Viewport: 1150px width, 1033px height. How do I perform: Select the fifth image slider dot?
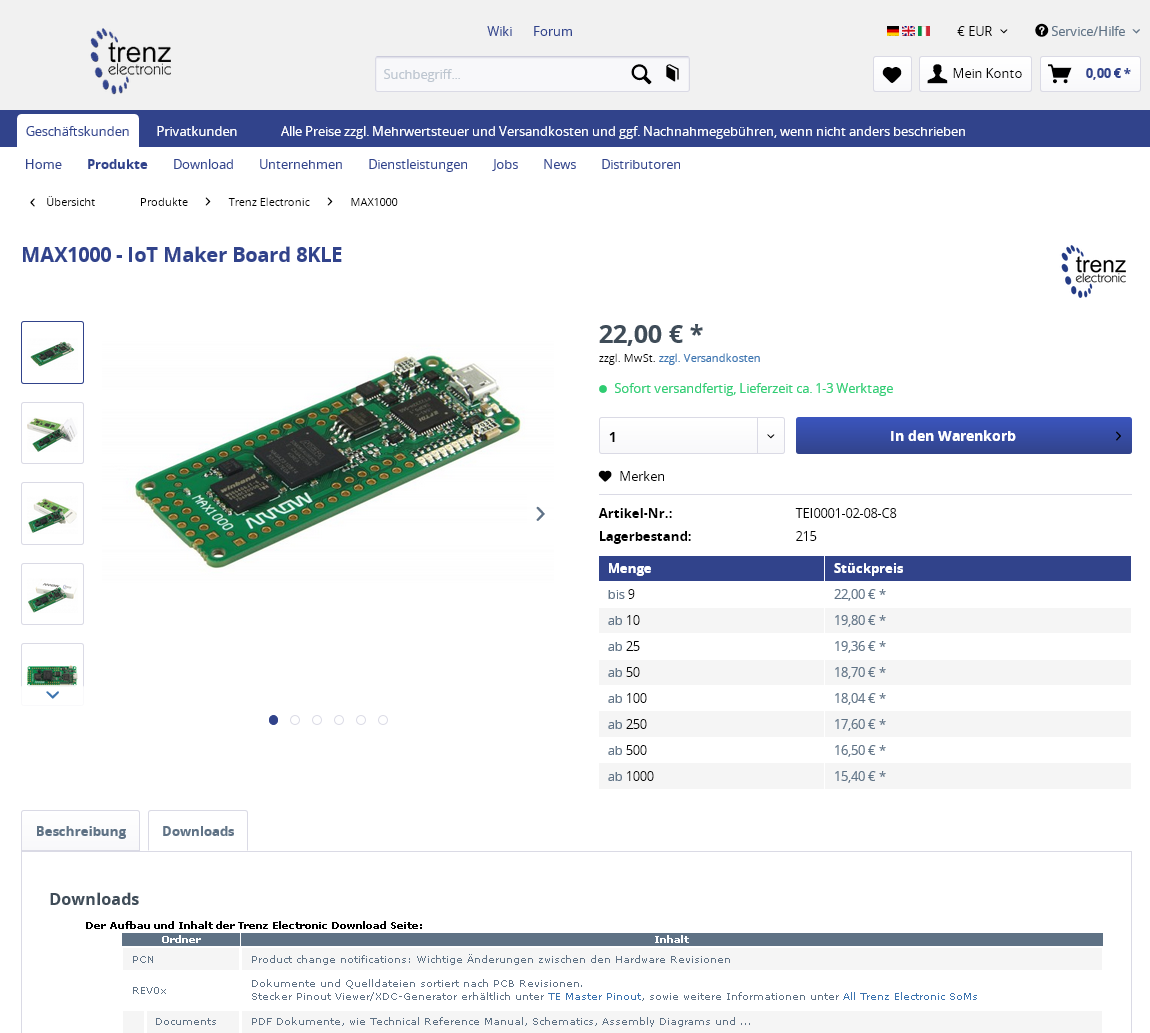point(361,720)
